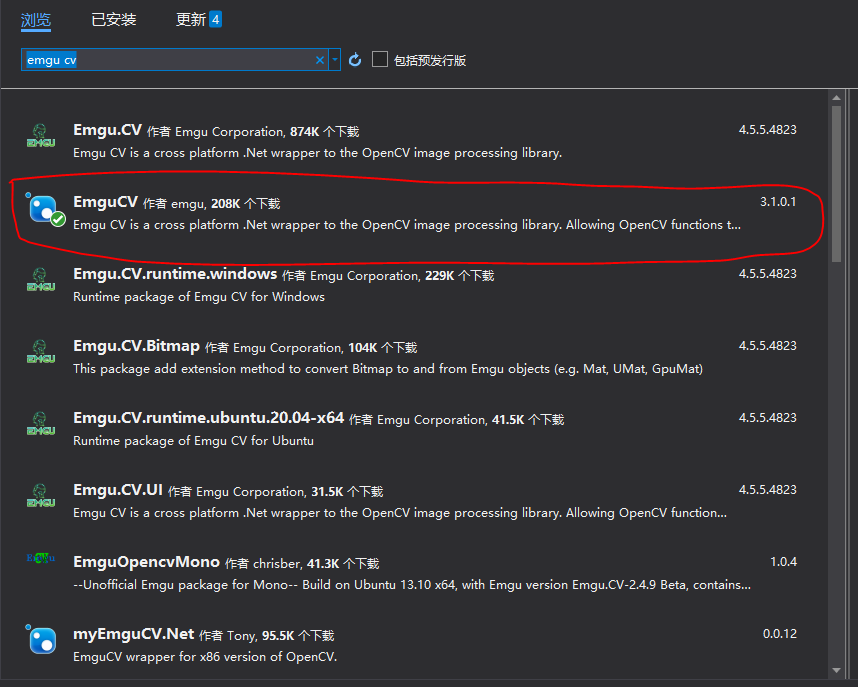Image resolution: width=858 pixels, height=687 pixels.
Task: Select the EmguOpencvMono package title
Action: 146,562
